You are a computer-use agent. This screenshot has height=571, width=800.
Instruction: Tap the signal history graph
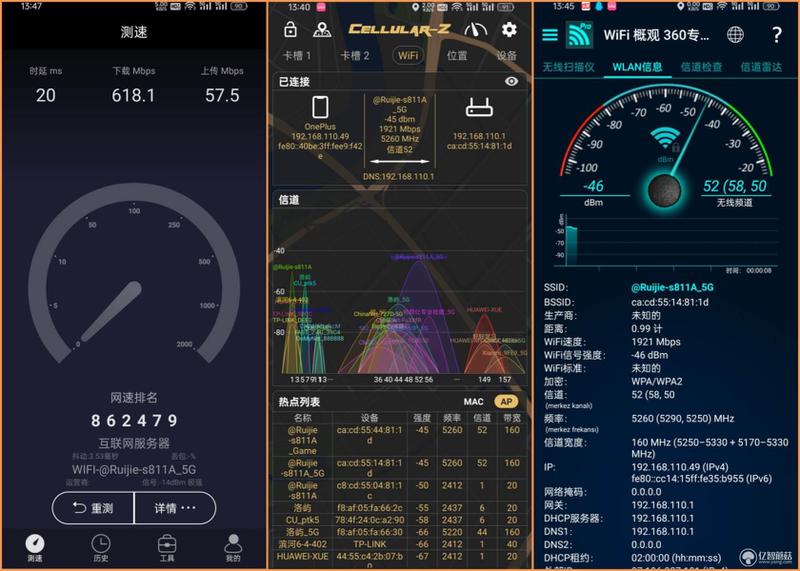pyautogui.click(x=666, y=240)
